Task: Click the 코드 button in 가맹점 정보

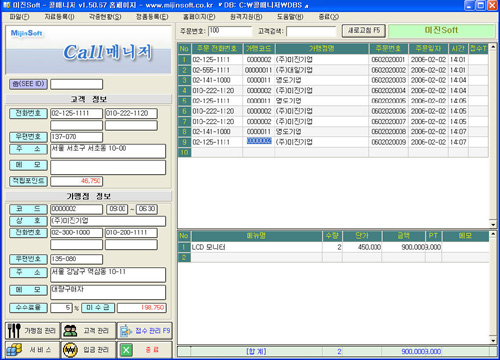Action: (x=28, y=209)
